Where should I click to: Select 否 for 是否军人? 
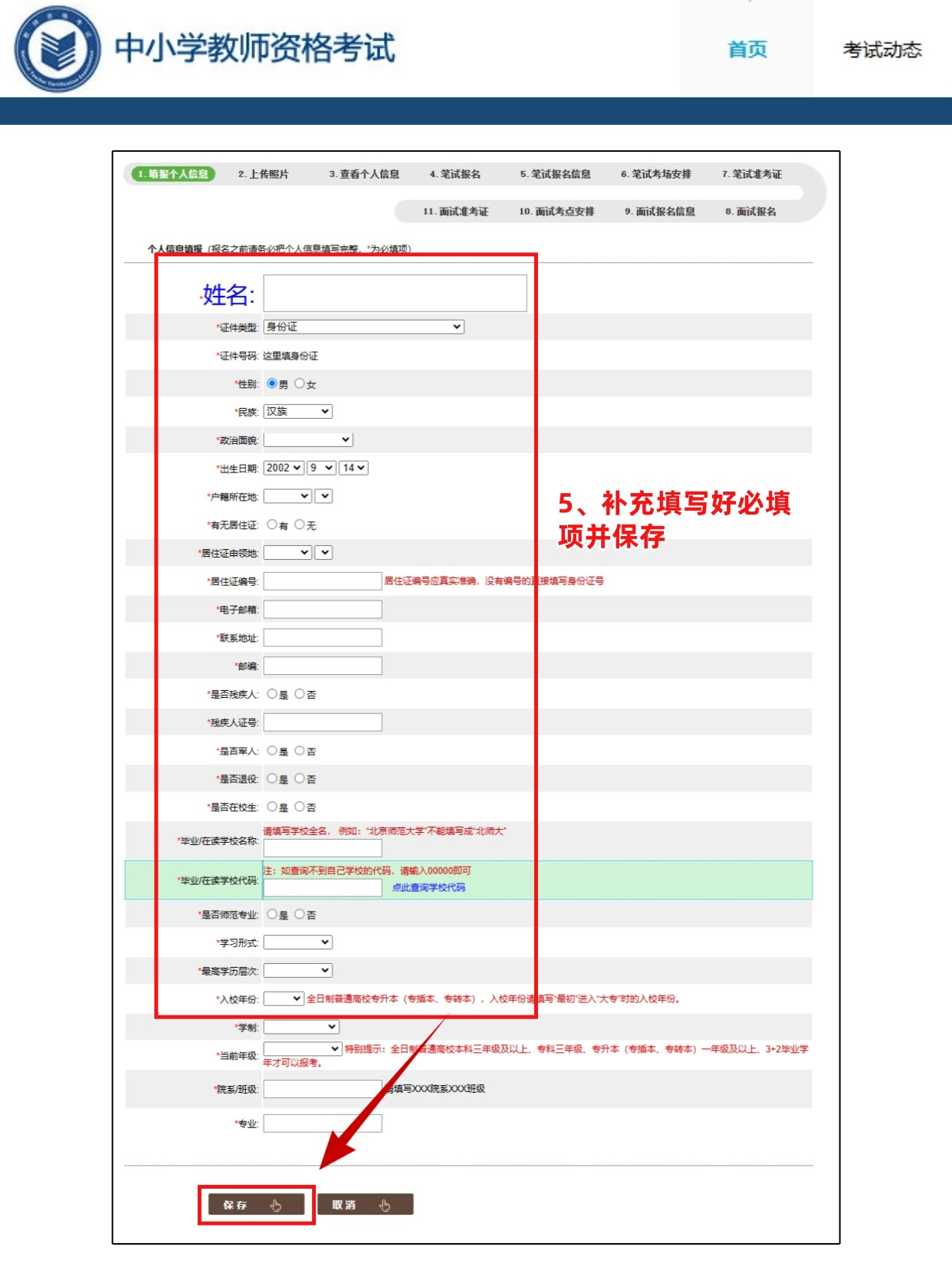point(300,751)
